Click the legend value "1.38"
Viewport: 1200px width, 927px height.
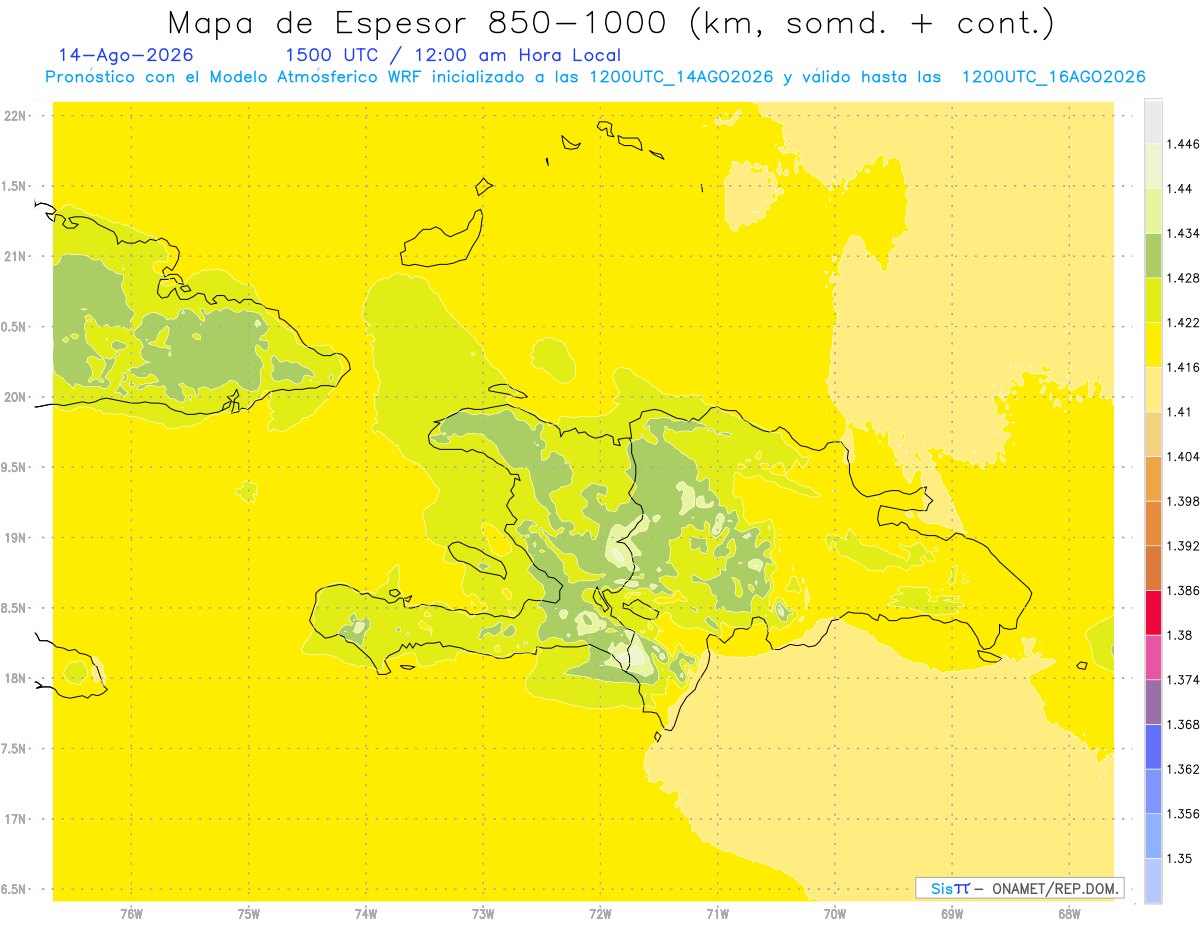(x=1179, y=635)
